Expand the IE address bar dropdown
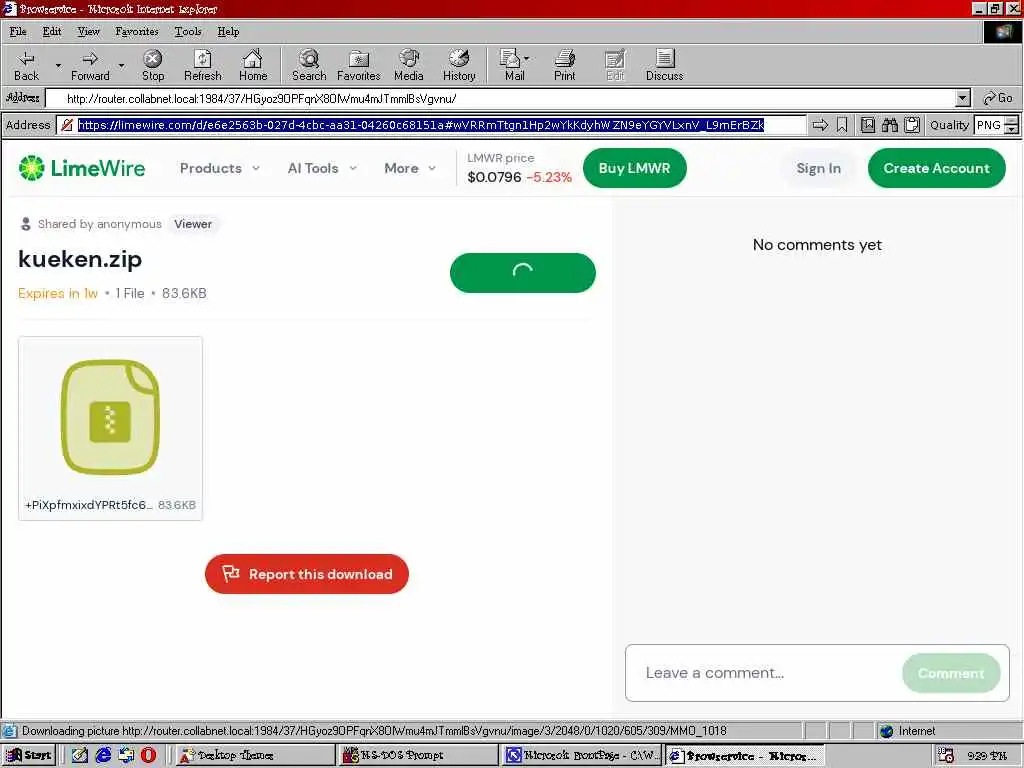The height and width of the screenshot is (768, 1024). 963,99
